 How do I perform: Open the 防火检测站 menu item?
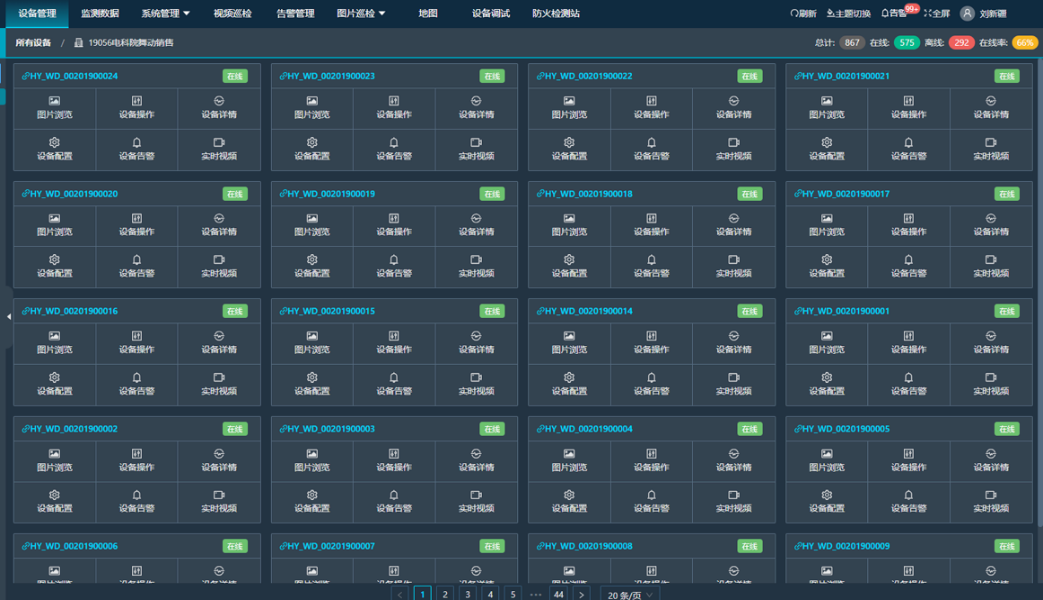tap(555, 14)
